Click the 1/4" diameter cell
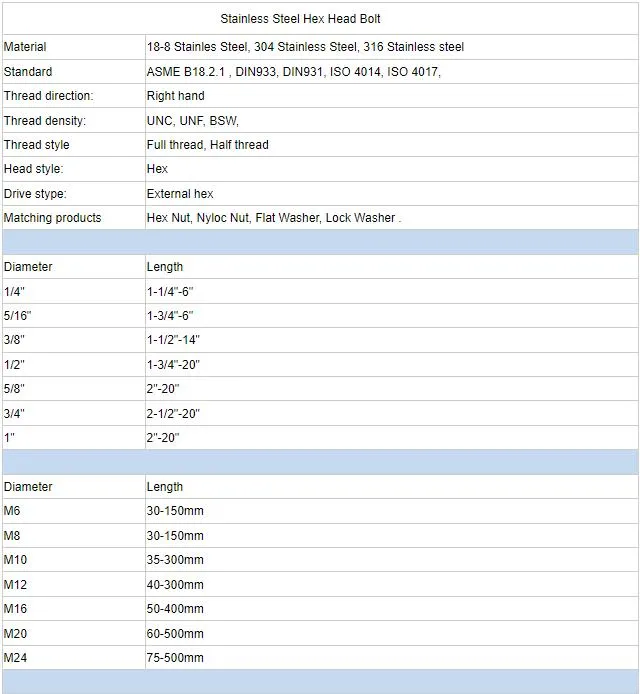Viewport: 640px width, 694px height. point(14,291)
